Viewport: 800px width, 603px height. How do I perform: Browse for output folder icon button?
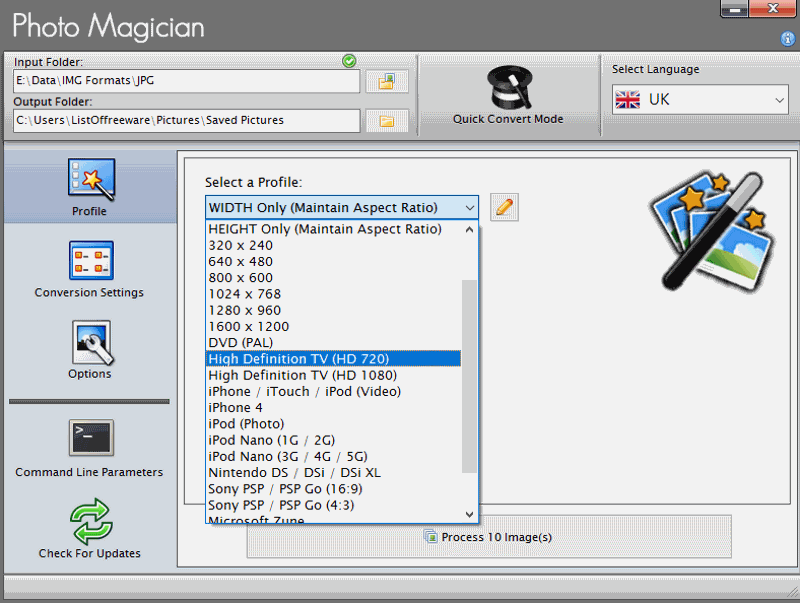[387, 121]
